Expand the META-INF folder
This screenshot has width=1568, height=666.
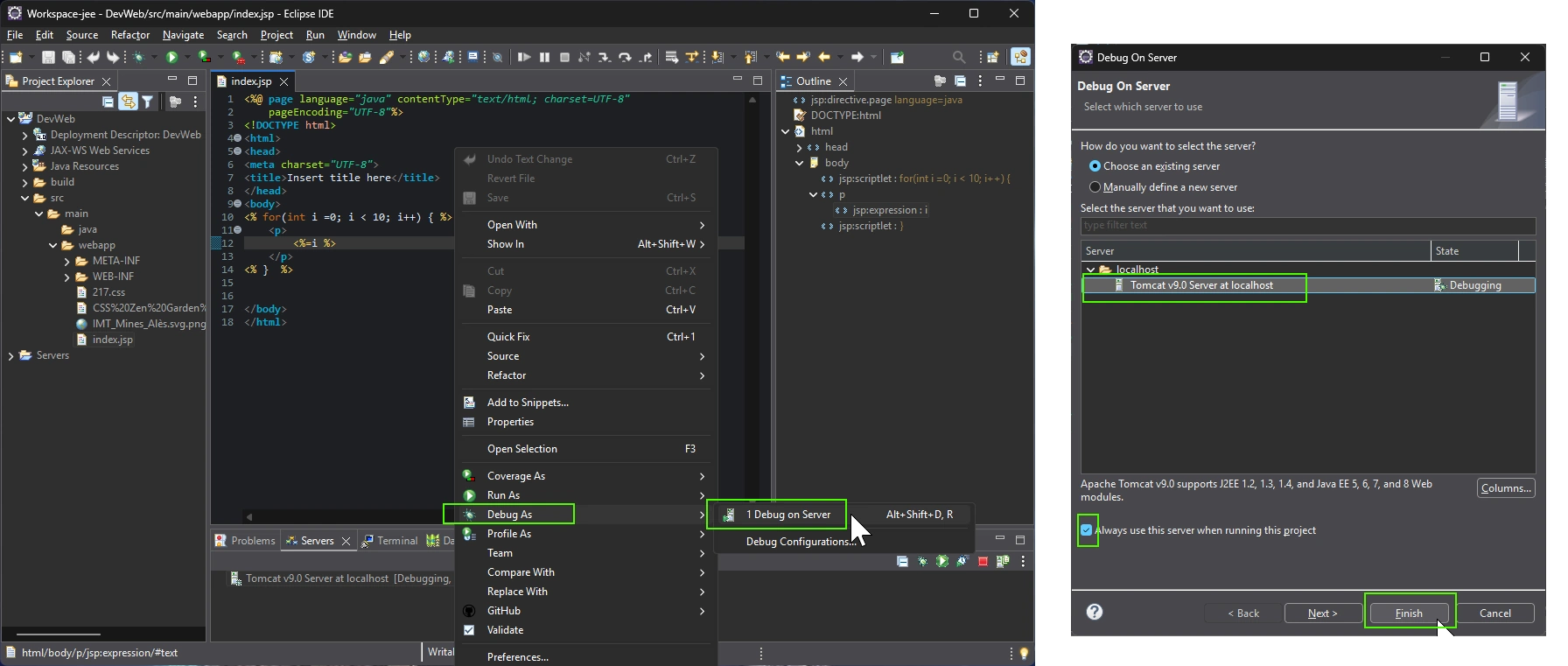tap(67, 261)
